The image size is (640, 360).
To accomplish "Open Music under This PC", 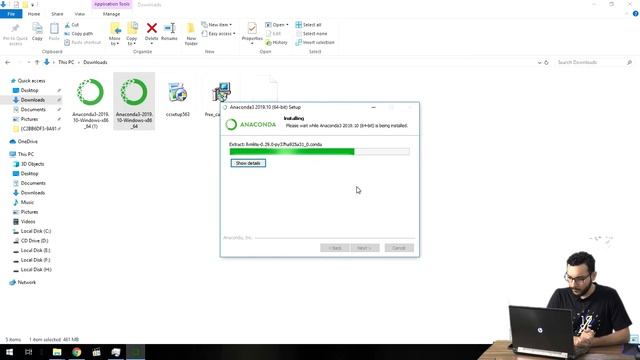I will pyautogui.click(x=27, y=202).
